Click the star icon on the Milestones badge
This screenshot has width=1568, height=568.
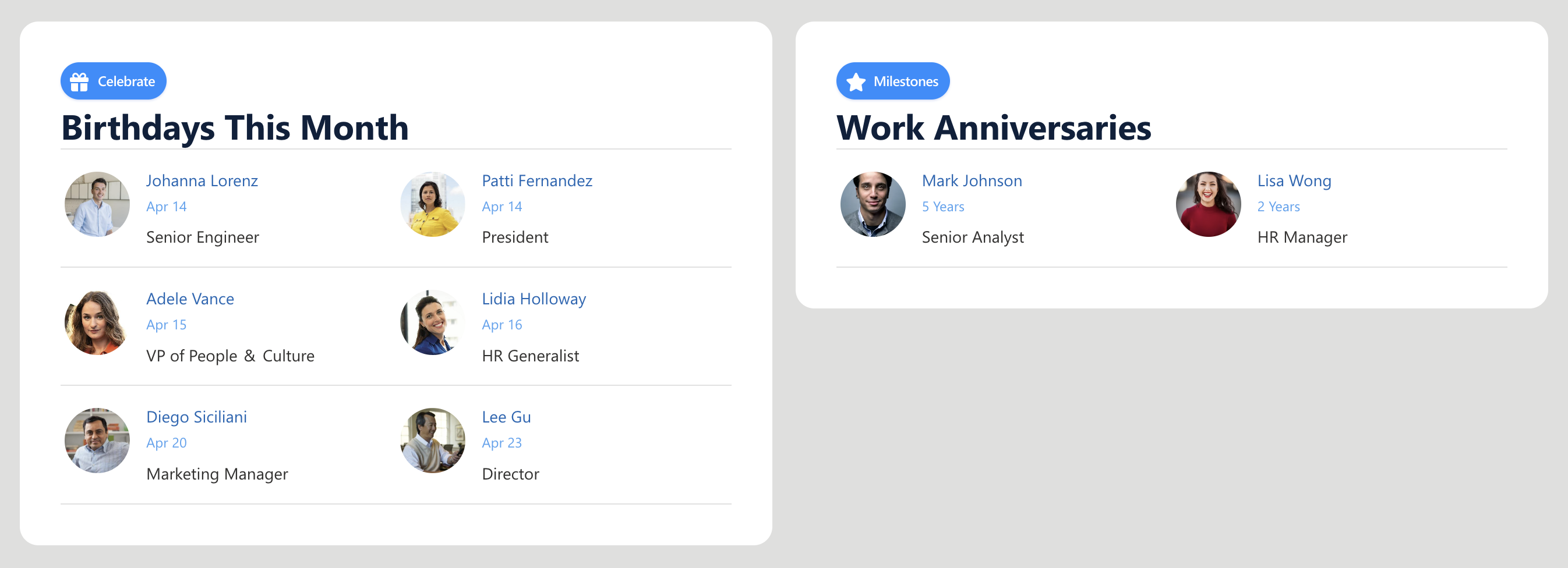[x=856, y=80]
